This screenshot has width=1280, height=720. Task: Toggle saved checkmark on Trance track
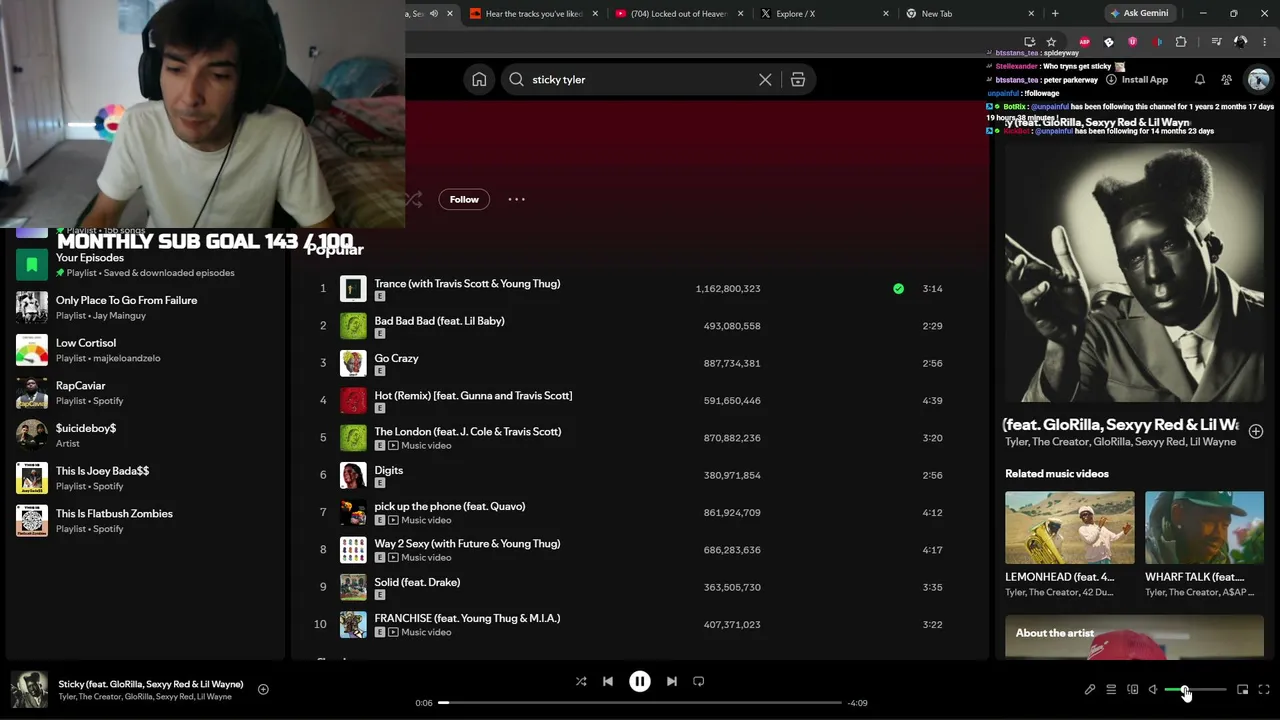pyautogui.click(x=898, y=288)
